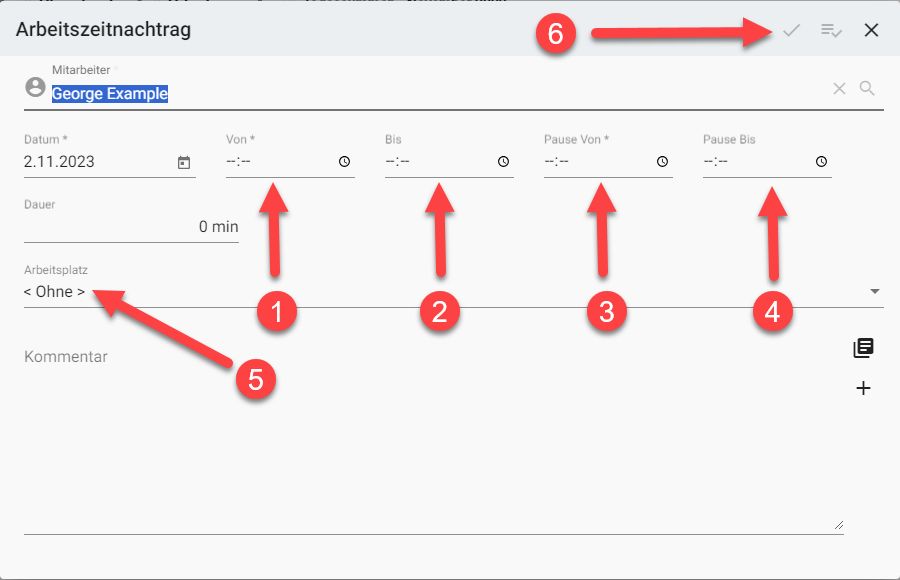
Task: Open the comment templates library icon
Action: point(863,348)
